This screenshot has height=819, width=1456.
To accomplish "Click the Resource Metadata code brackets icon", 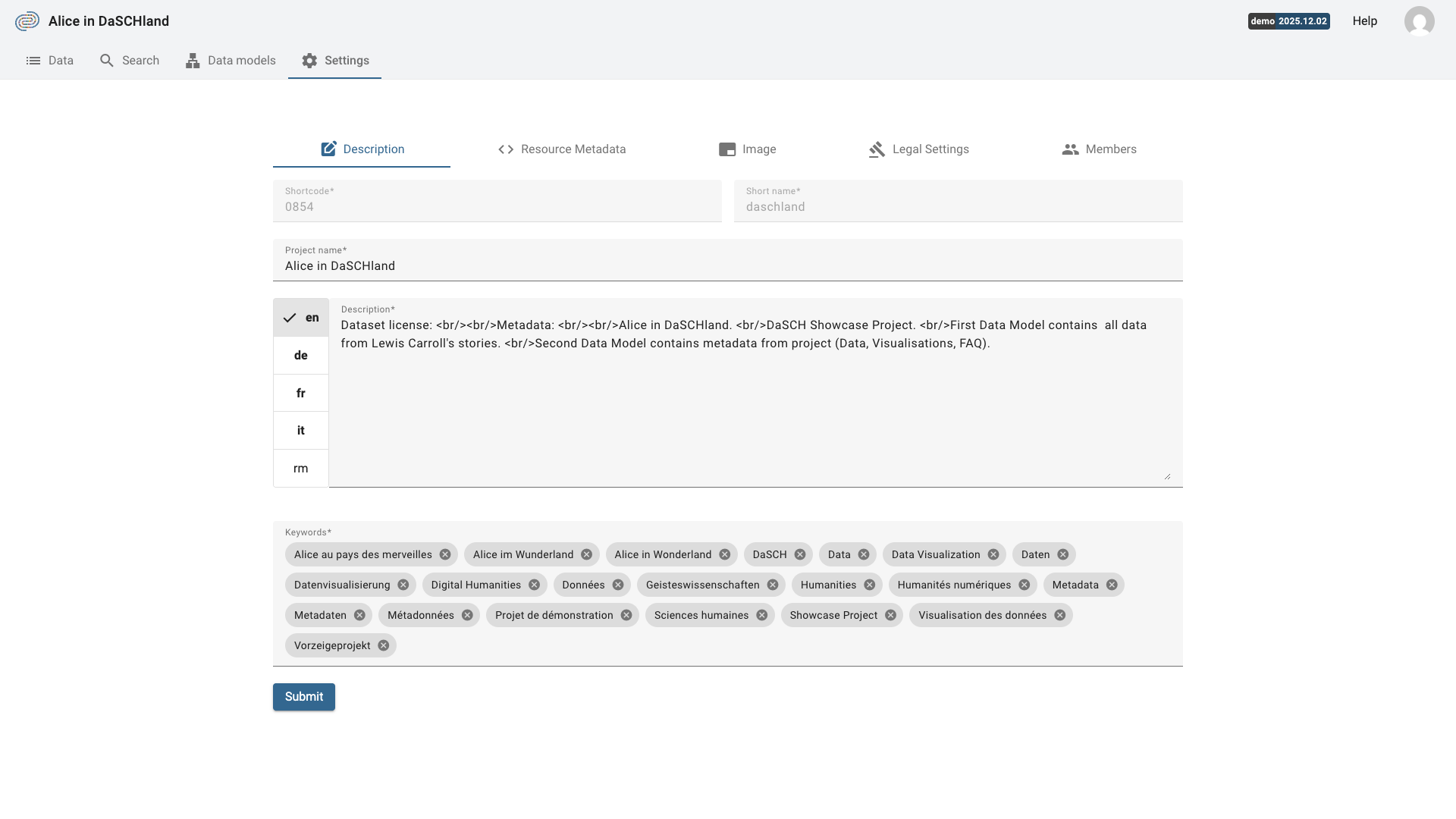I will [x=505, y=149].
